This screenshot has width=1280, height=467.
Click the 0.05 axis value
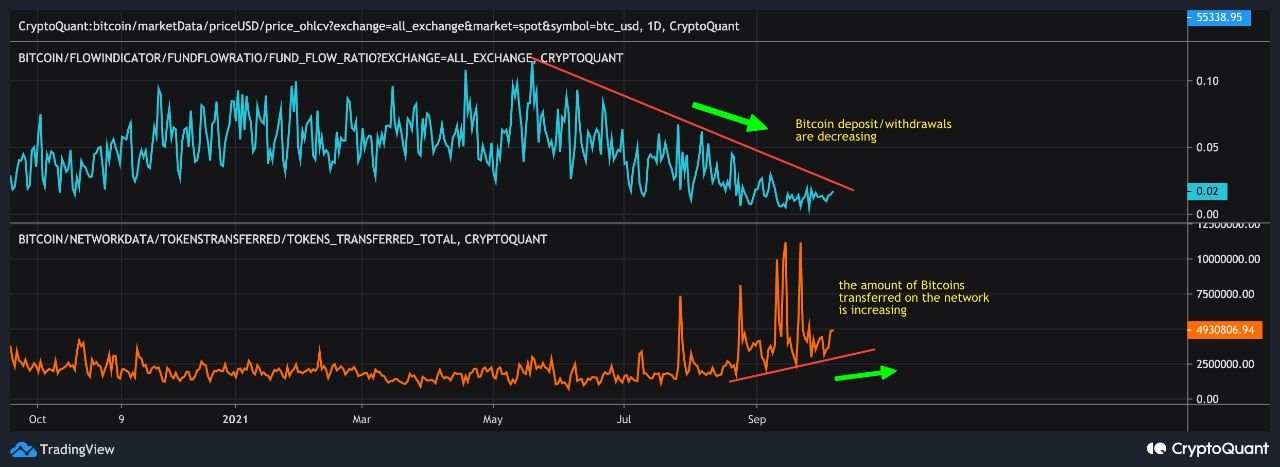pos(1209,148)
